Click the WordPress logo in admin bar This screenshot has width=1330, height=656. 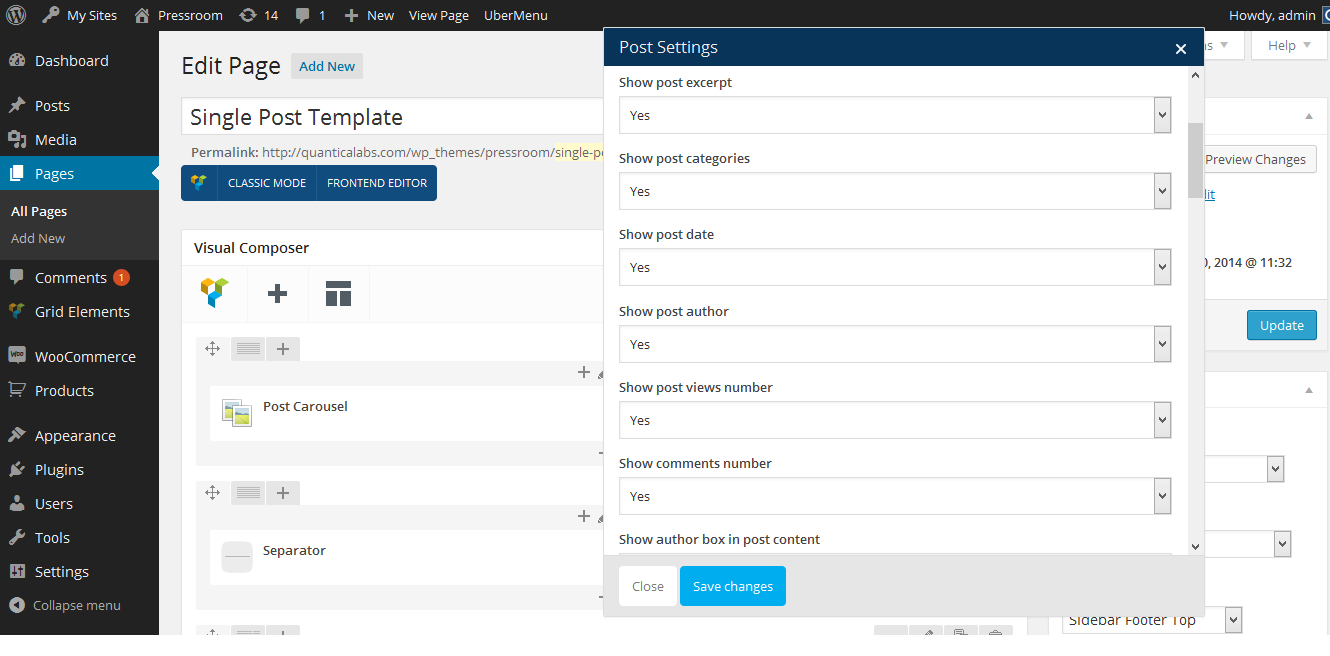point(19,15)
